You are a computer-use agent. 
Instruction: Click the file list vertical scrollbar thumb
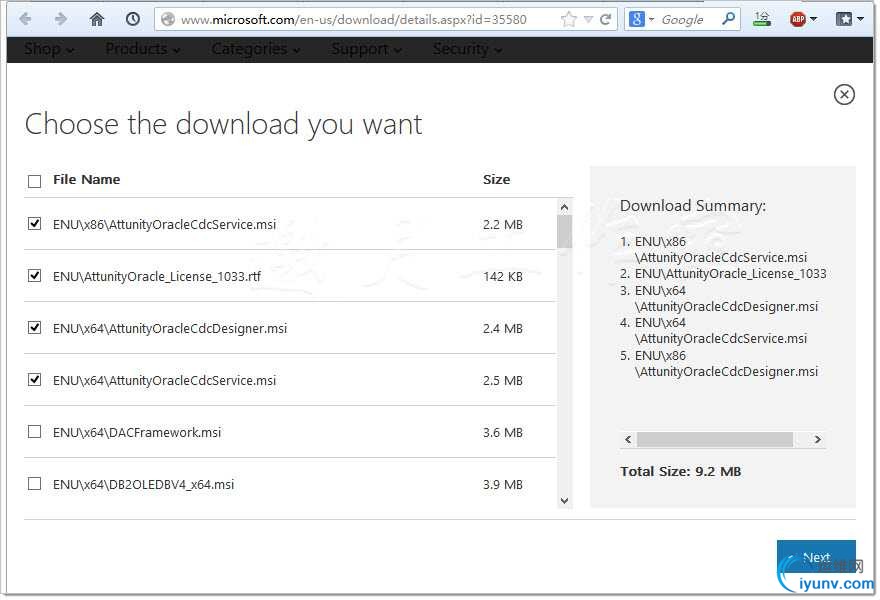(564, 231)
